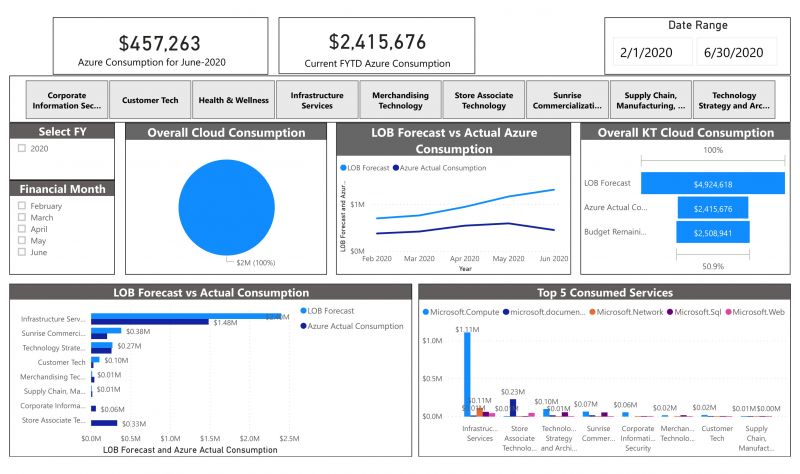The width and height of the screenshot is (800, 474).
Task: Check the April financial month
Action: [21, 229]
